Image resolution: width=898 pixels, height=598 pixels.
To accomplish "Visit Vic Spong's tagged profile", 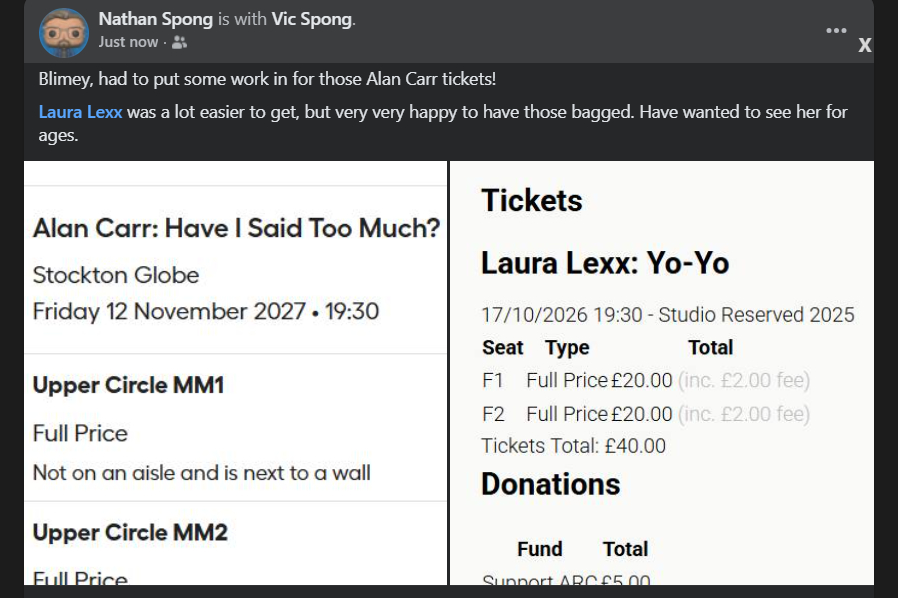I will 312,19.
